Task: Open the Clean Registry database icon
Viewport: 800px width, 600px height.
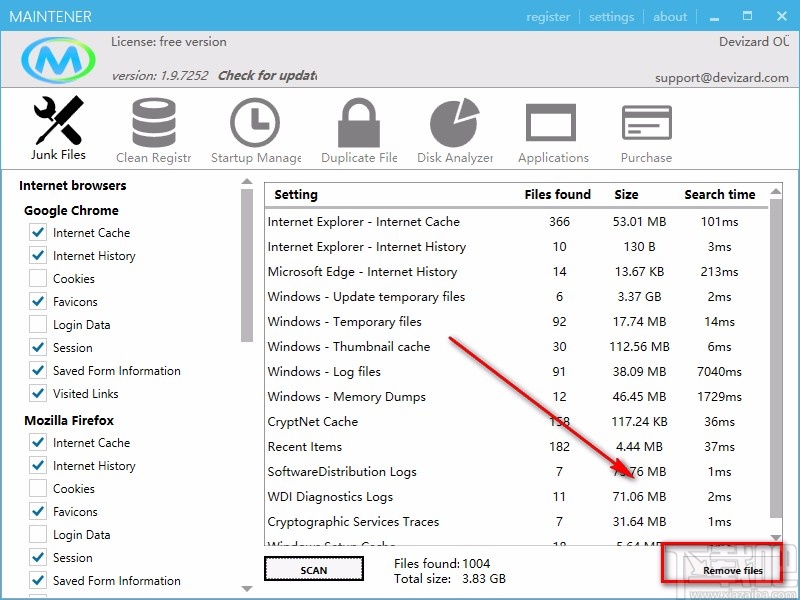Action: [154, 123]
